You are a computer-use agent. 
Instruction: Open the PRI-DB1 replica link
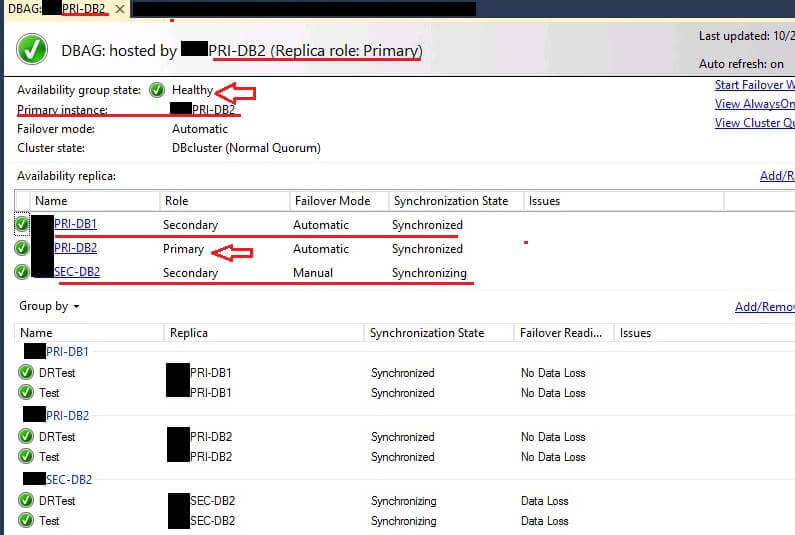76,224
